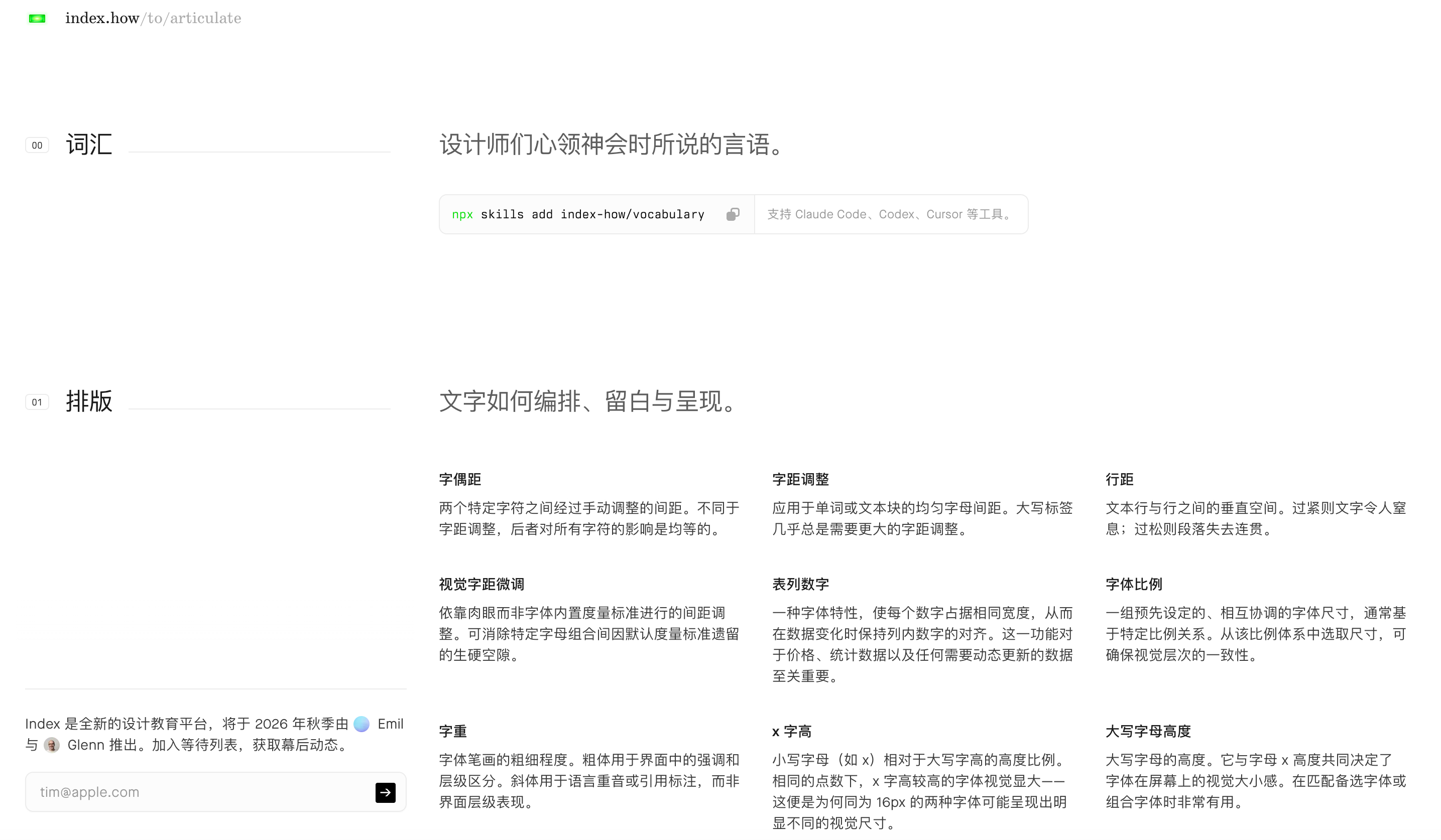The height and width of the screenshot is (840, 1441).
Task: Click the 字距调整 definition paragraph
Action: pos(923,518)
